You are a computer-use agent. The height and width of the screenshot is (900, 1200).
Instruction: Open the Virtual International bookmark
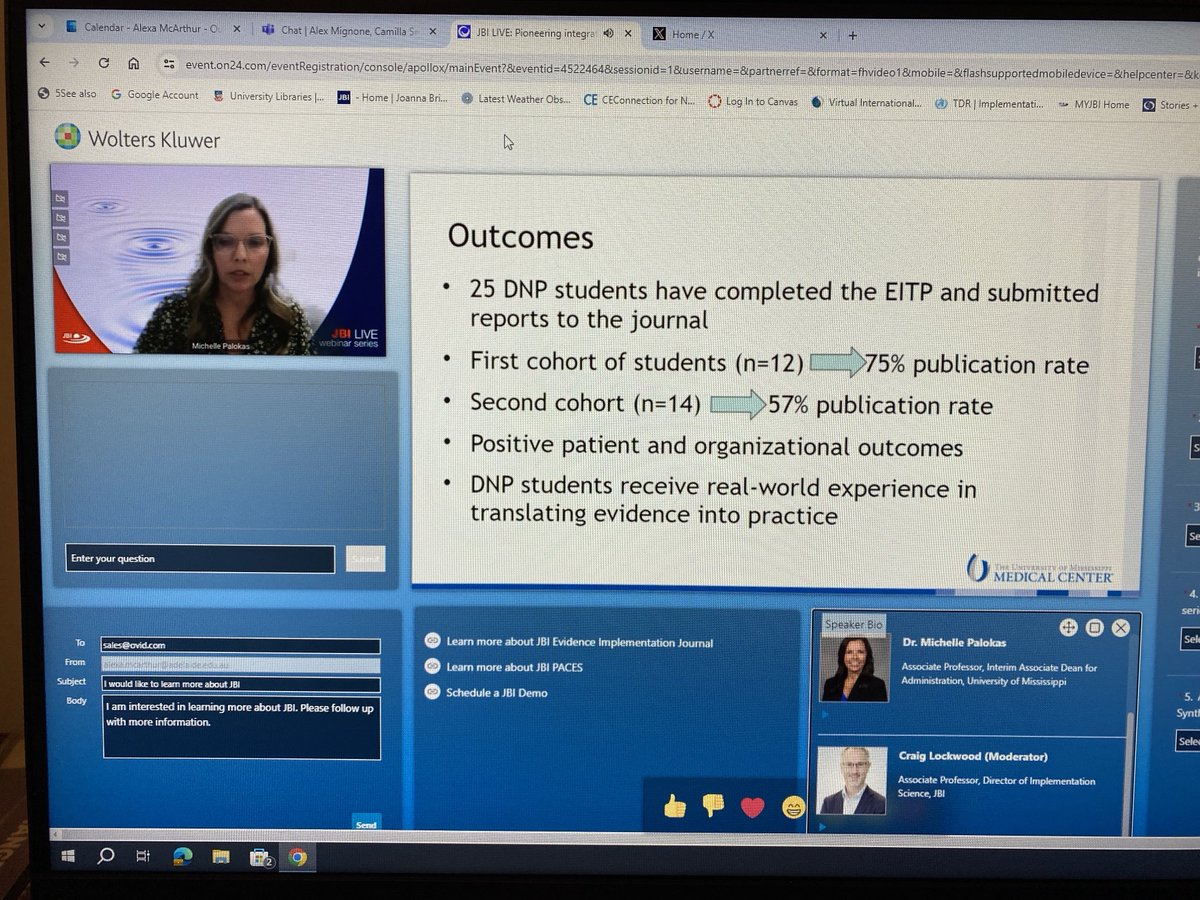click(866, 102)
